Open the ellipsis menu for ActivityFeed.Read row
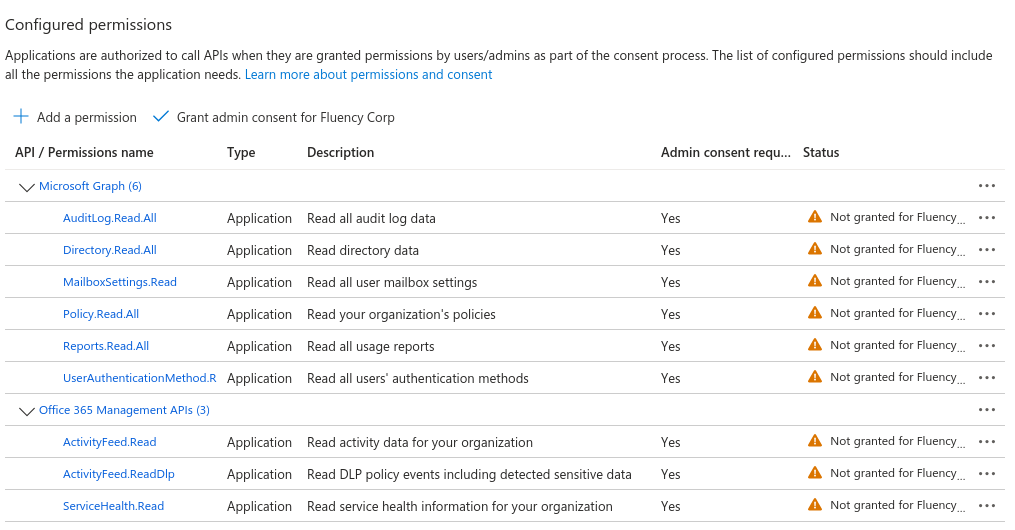The image size is (1015, 530). click(x=987, y=442)
